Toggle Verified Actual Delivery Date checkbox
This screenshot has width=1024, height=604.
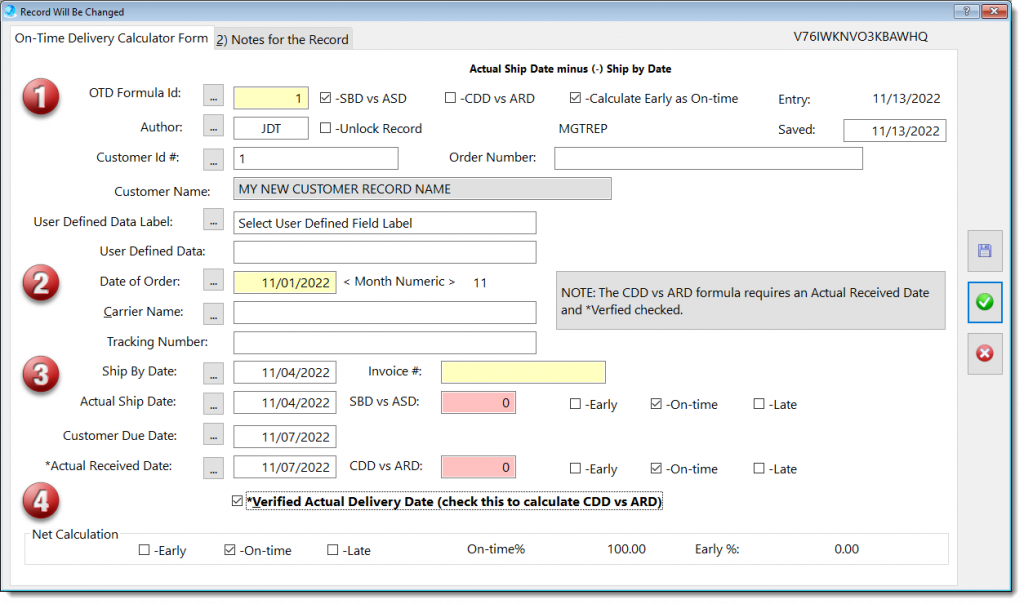click(x=237, y=501)
